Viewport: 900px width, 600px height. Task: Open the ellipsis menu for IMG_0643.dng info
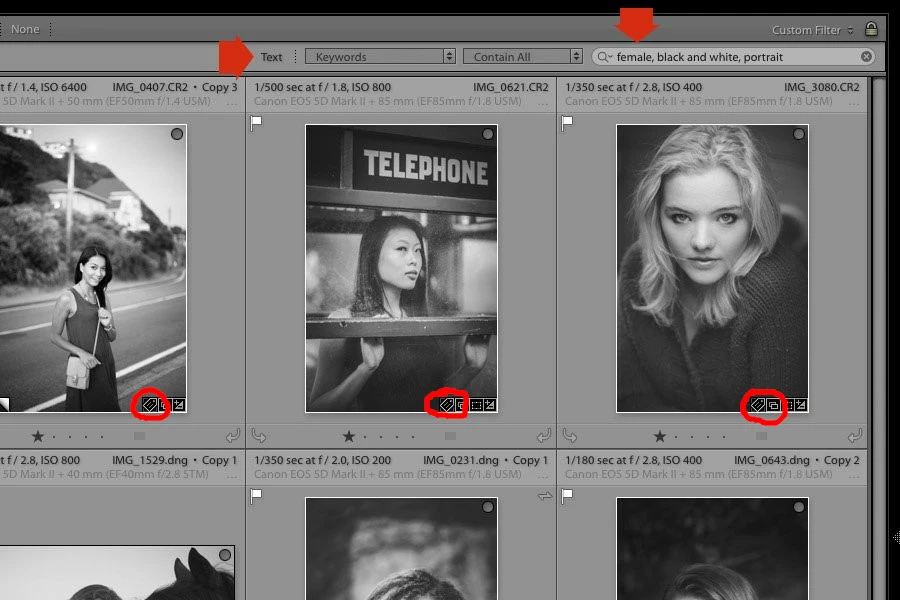coord(854,477)
